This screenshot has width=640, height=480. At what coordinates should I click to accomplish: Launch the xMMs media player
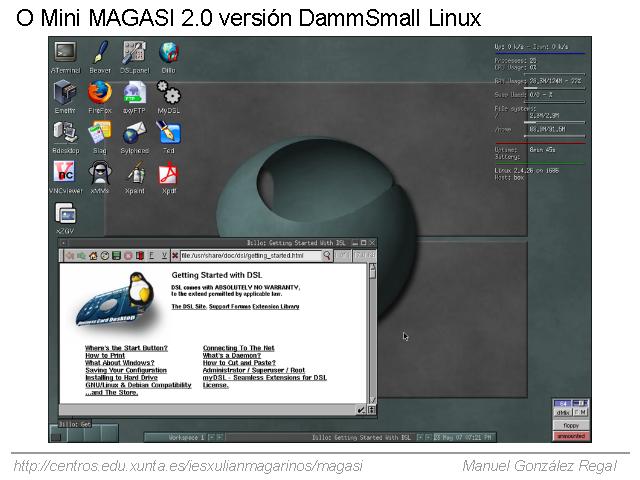click(x=99, y=174)
